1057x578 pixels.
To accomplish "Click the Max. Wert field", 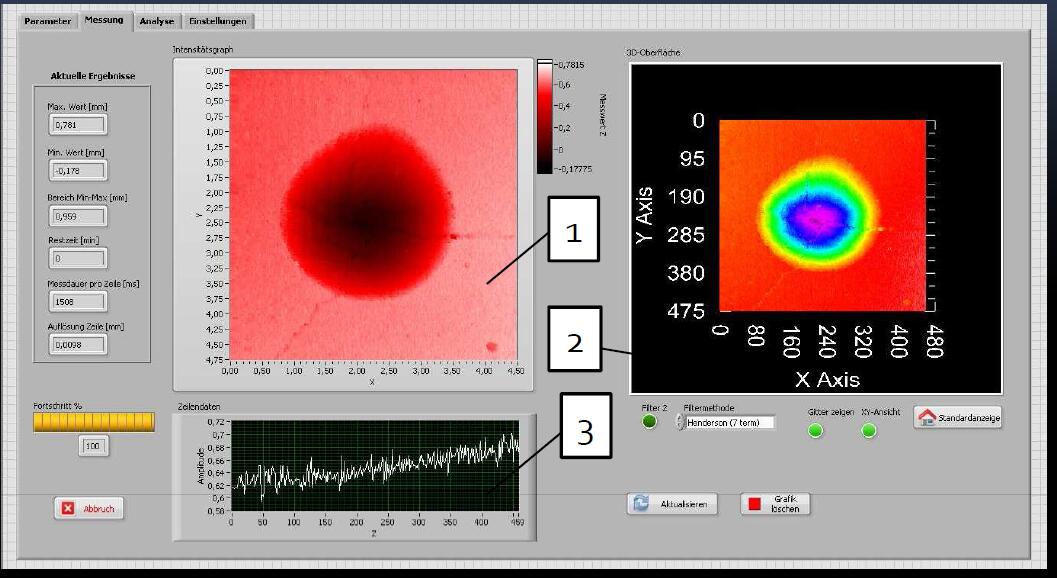I will click(x=77, y=125).
